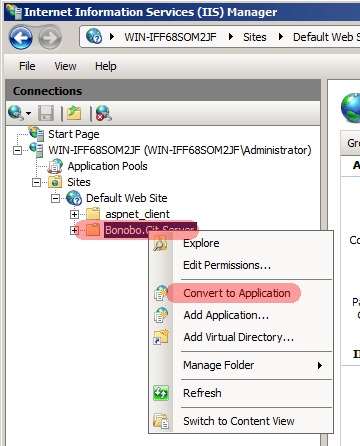Choose Add Application... menu entry
This screenshot has height=446, width=360.
(241, 315)
